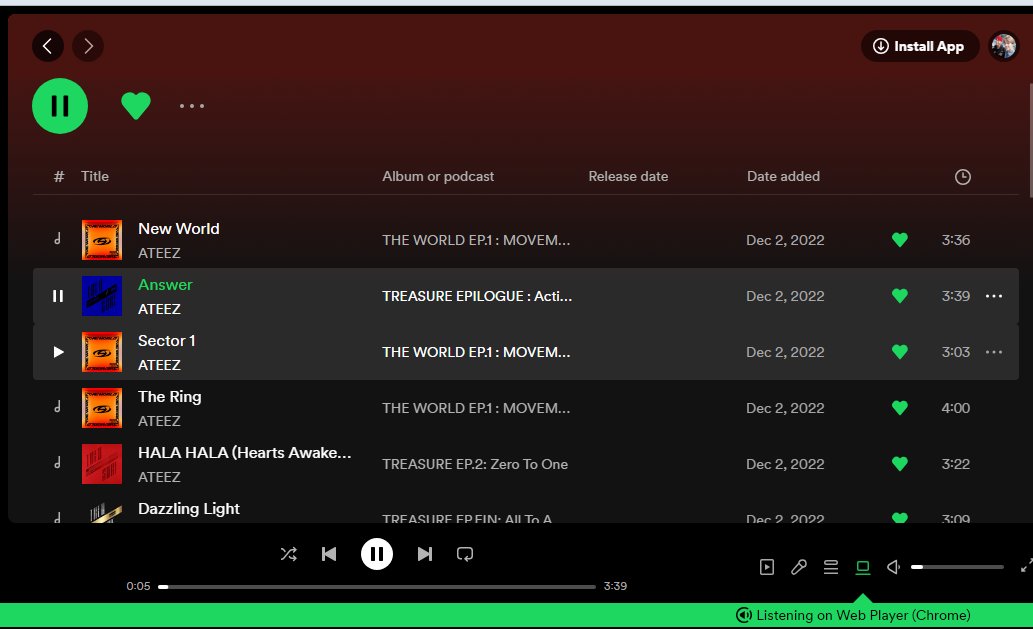Click HALA HALA red album cover
Viewport: 1033px width, 629px height.
101,464
